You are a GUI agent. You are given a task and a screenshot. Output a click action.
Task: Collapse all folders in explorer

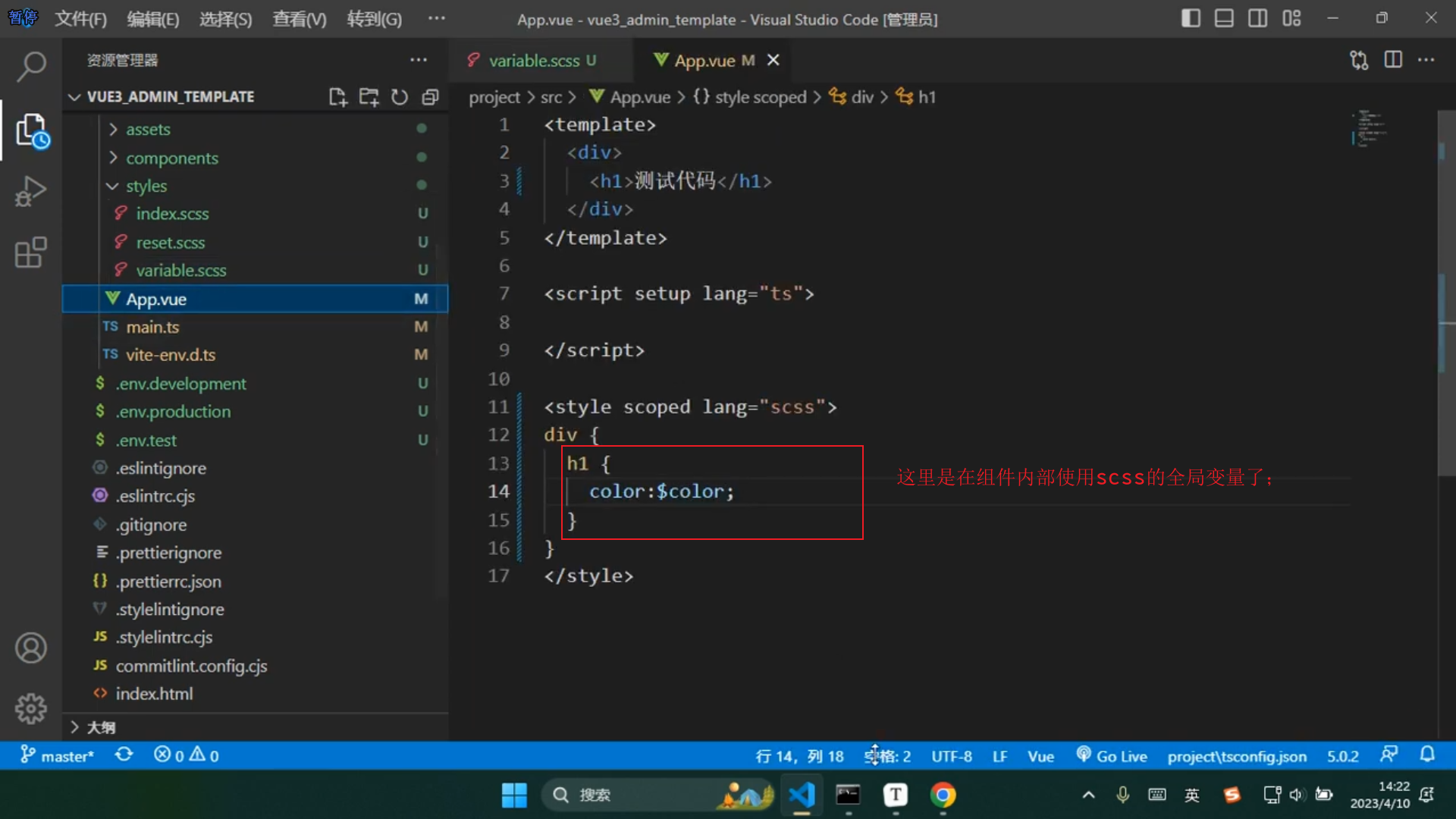pos(430,97)
